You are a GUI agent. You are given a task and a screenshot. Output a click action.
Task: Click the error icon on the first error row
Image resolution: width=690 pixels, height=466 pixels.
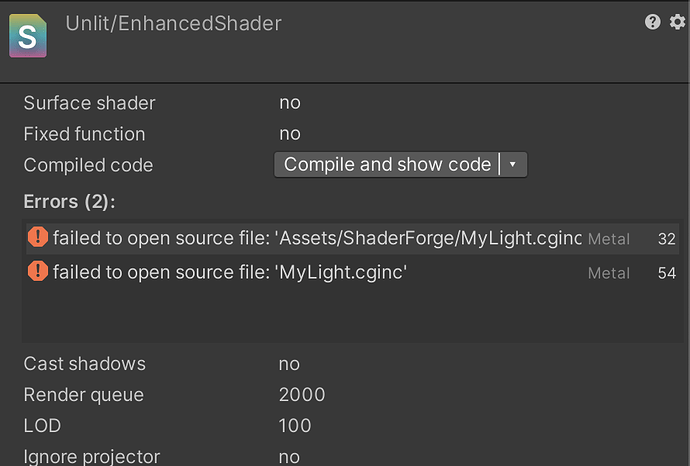(37, 237)
